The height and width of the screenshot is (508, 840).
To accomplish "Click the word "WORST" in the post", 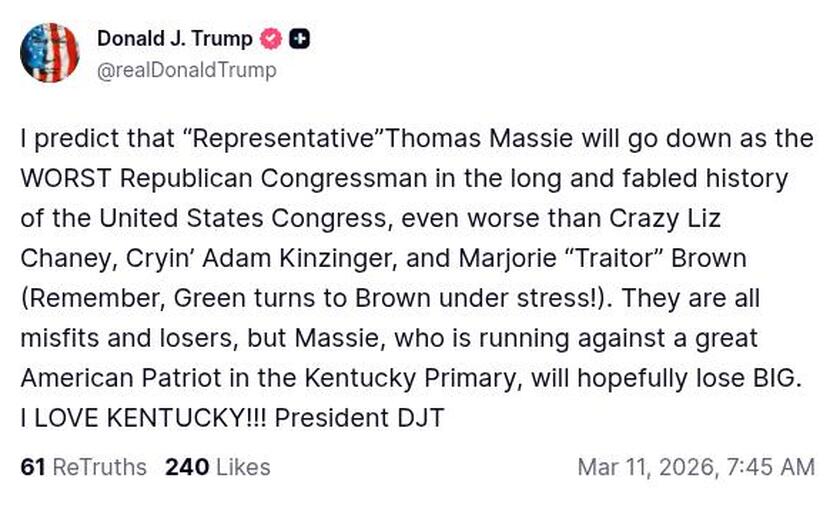I will click(64, 179).
